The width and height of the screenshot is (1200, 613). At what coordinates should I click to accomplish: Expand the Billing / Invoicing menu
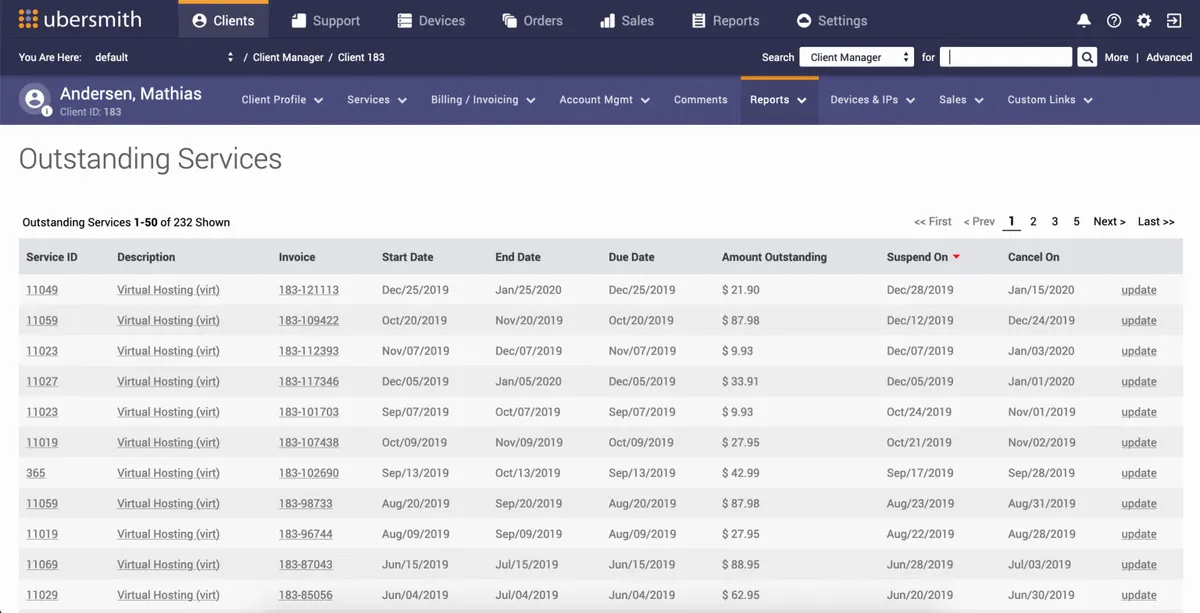pyautogui.click(x=483, y=100)
